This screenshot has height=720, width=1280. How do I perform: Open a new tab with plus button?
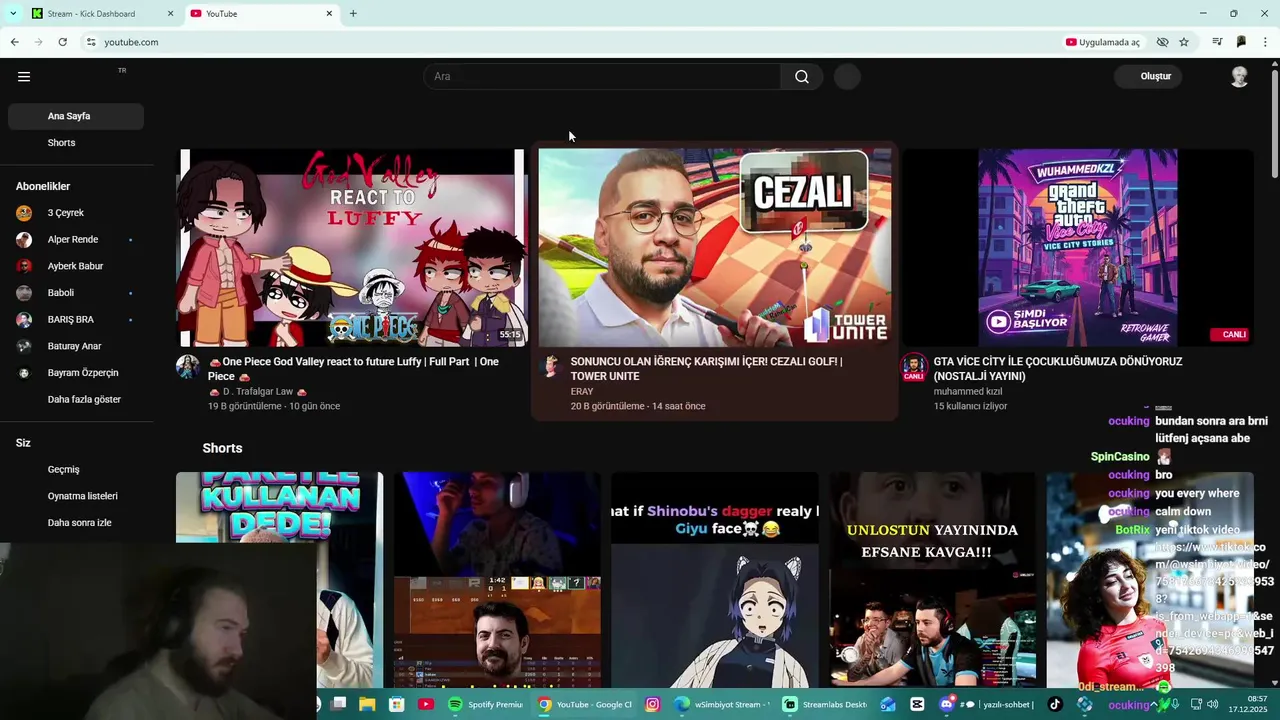click(x=353, y=14)
